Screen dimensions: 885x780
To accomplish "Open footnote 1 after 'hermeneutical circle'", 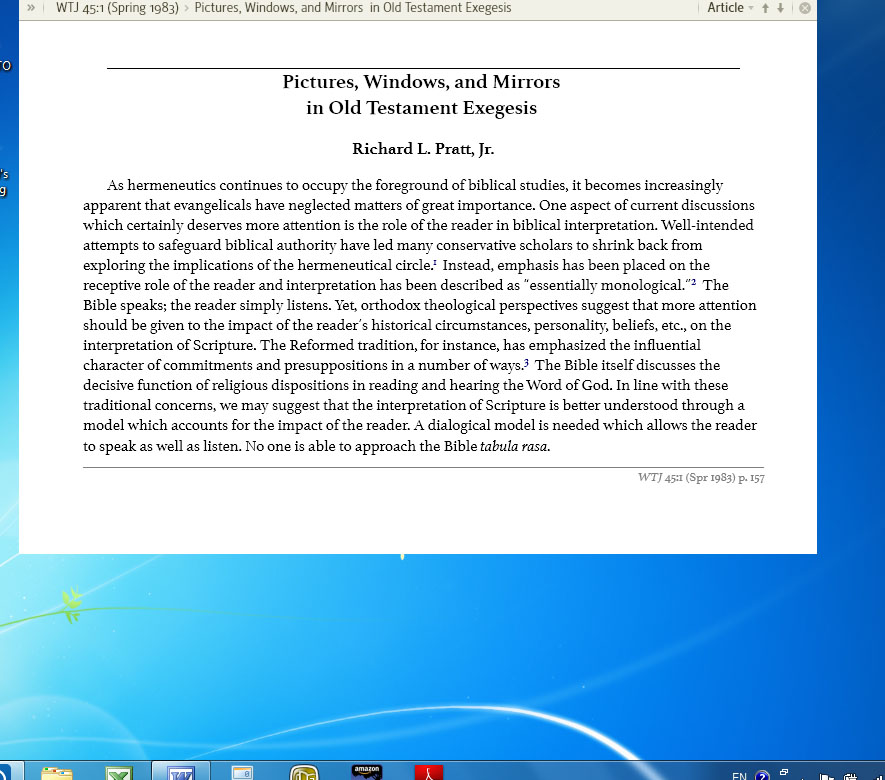I will [x=435, y=262].
